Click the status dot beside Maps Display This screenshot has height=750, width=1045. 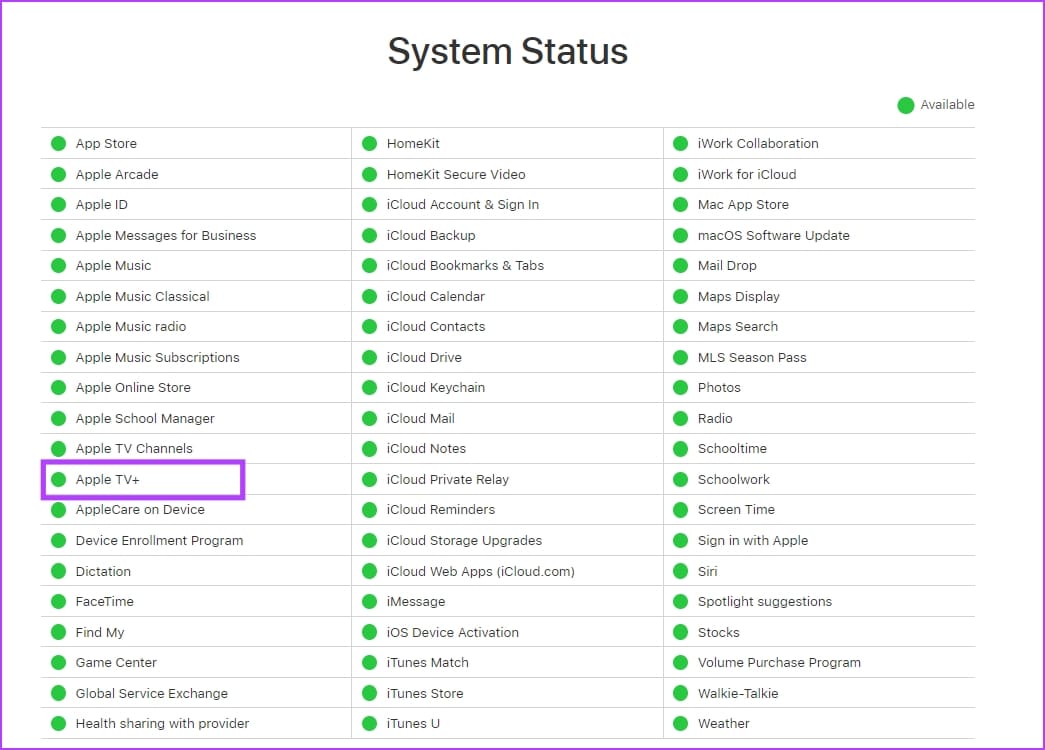coord(680,296)
